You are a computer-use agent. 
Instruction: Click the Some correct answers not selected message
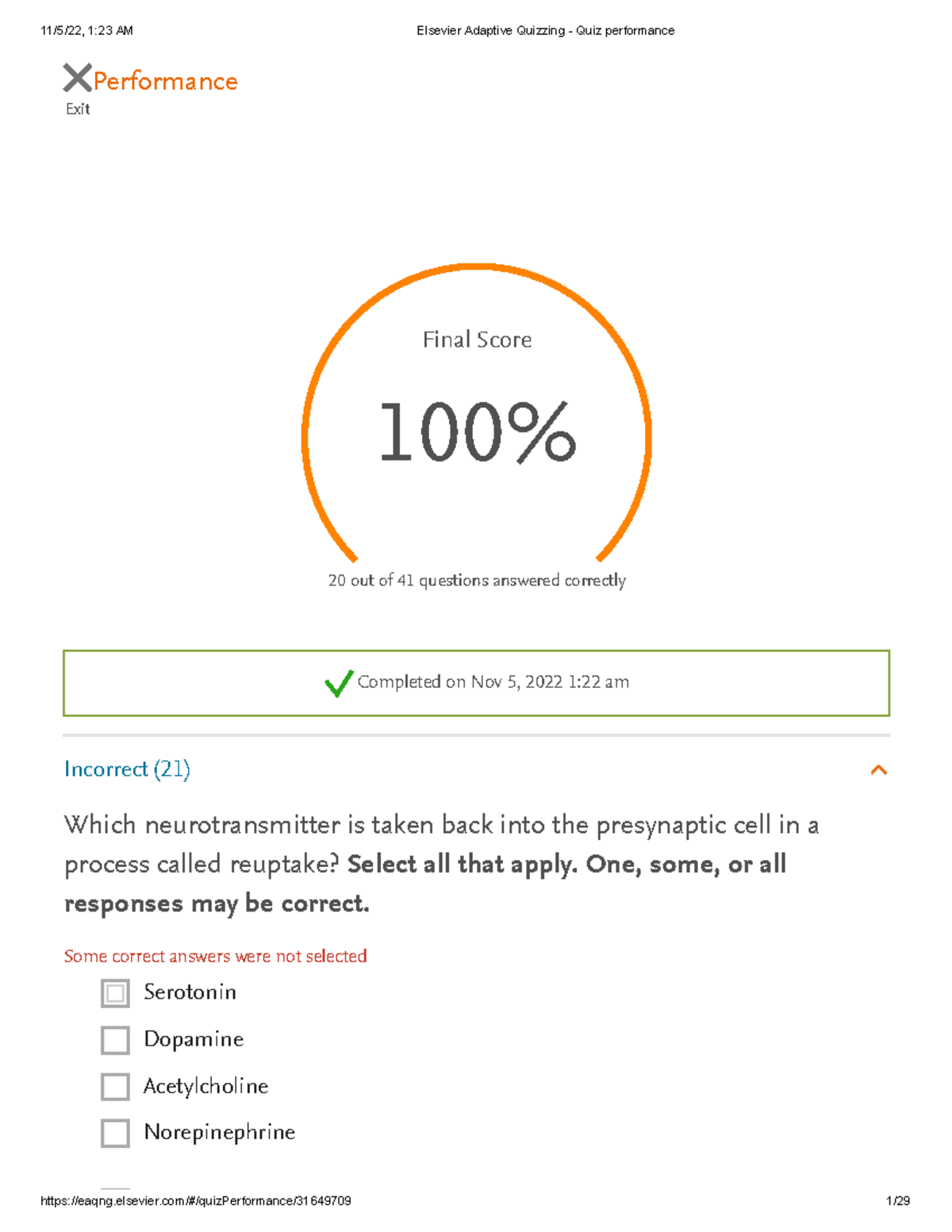pos(215,957)
